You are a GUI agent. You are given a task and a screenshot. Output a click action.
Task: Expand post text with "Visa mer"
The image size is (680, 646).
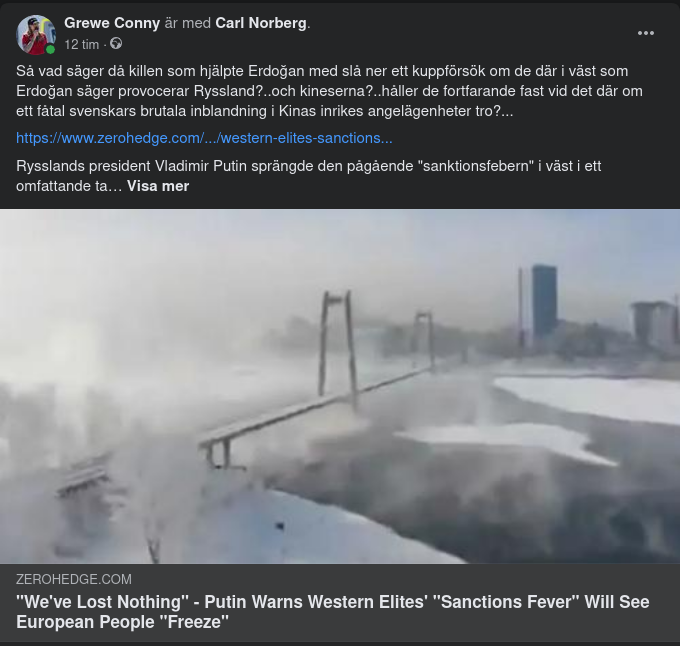tap(158, 186)
